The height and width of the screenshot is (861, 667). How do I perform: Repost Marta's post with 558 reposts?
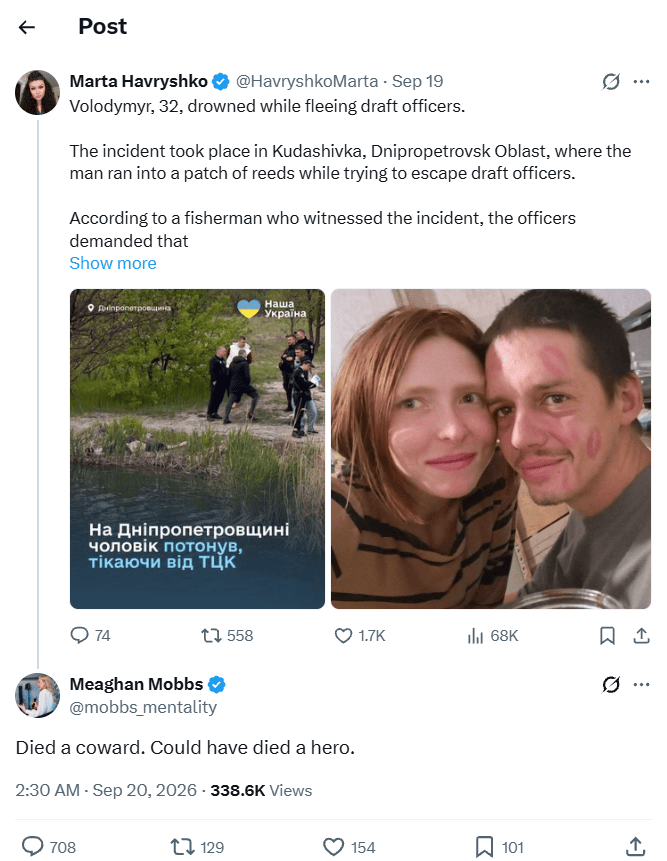227,635
